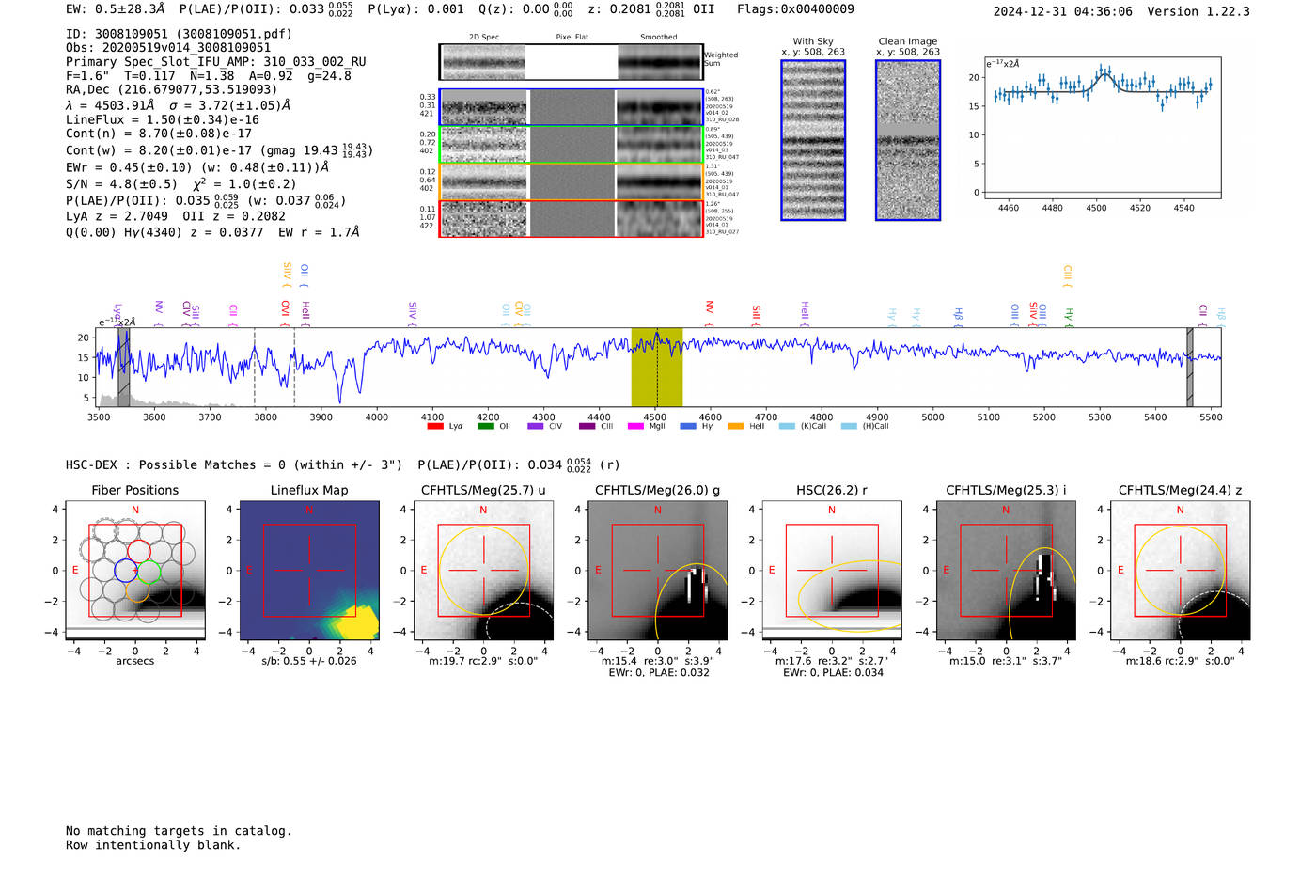The image size is (1316, 896).
Task: Click the yellow peak in Lineflux Map
Action: (x=355, y=623)
